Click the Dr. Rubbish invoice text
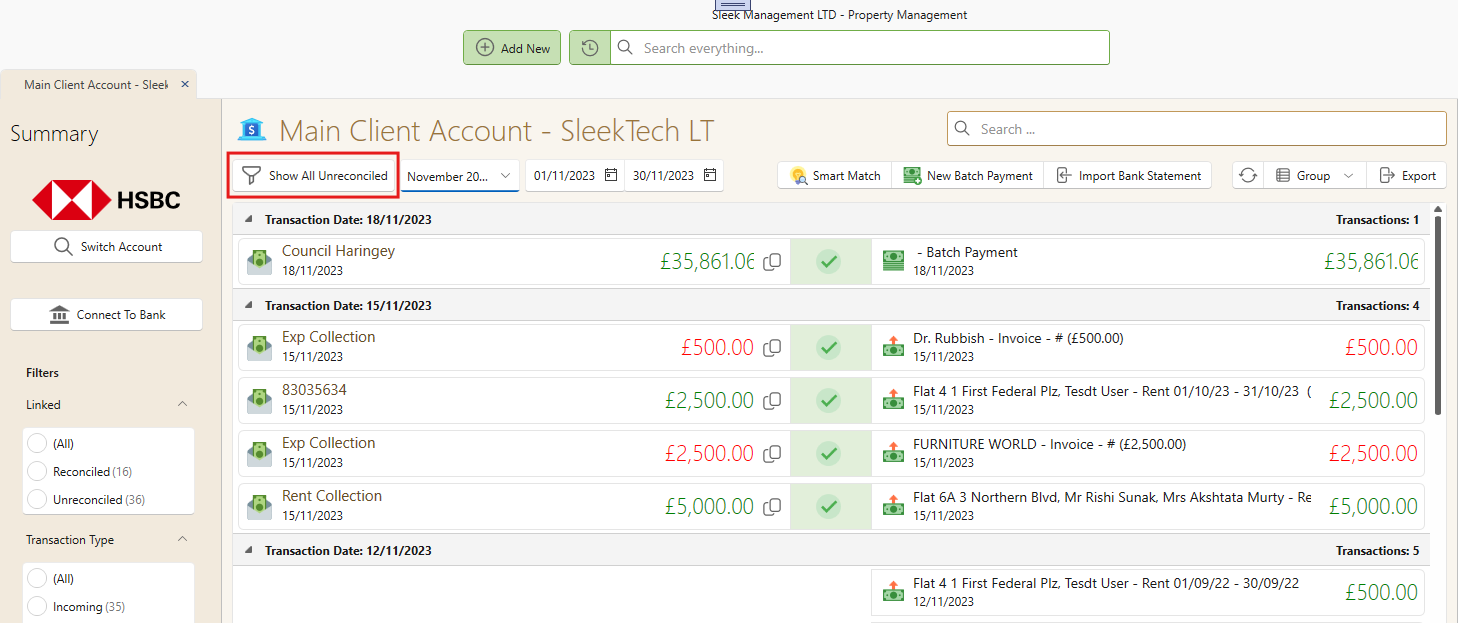 click(1018, 339)
